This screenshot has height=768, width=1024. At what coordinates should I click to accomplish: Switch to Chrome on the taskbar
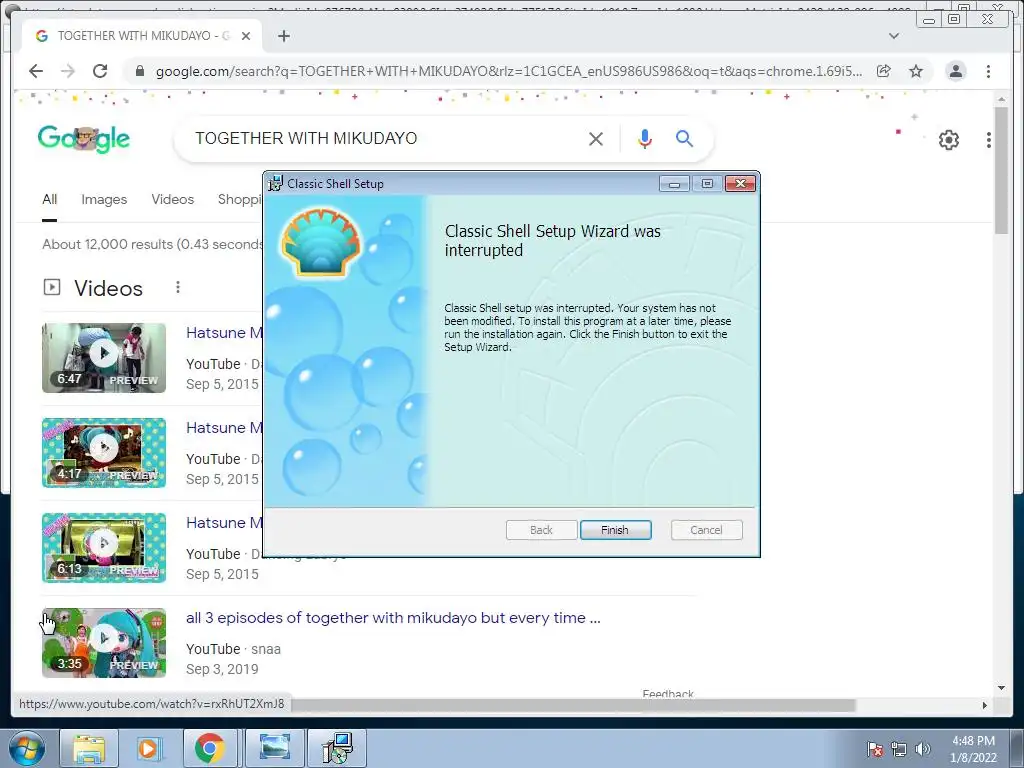click(209, 748)
